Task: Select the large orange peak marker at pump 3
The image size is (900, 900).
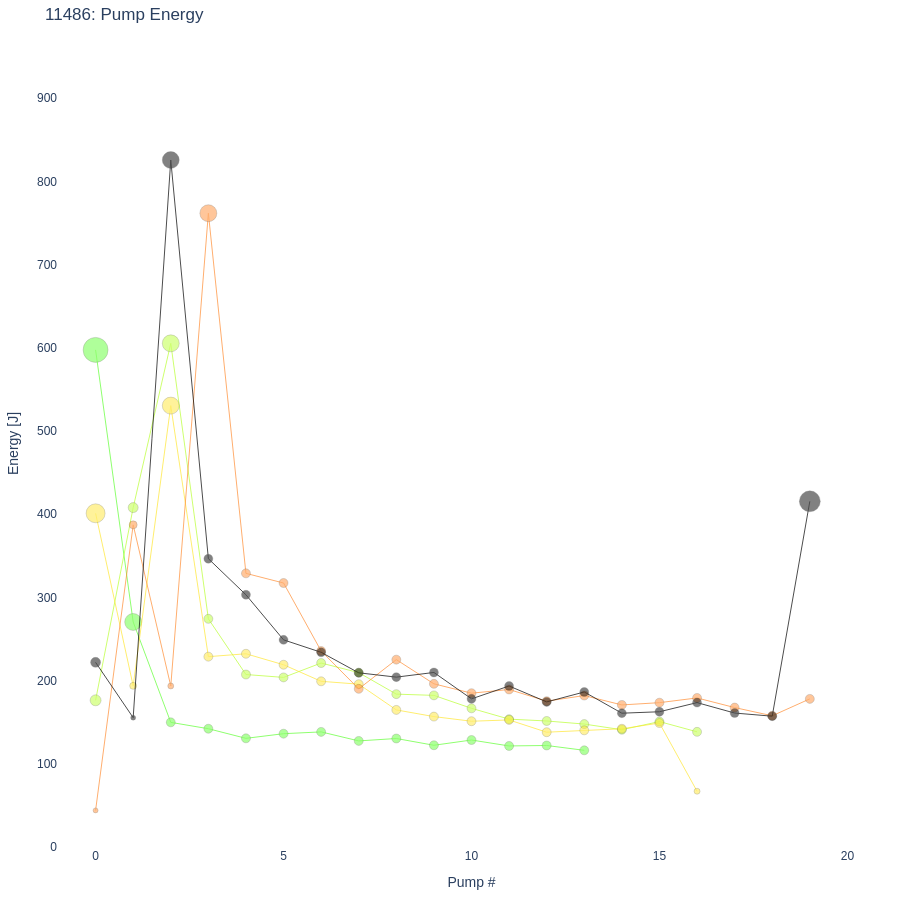Action: click(208, 213)
